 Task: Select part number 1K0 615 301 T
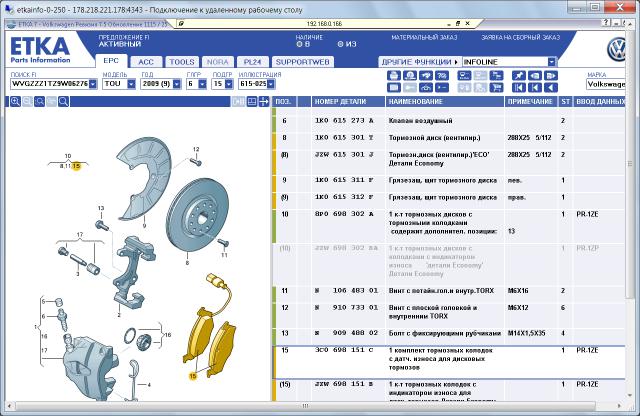(x=344, y=138)
